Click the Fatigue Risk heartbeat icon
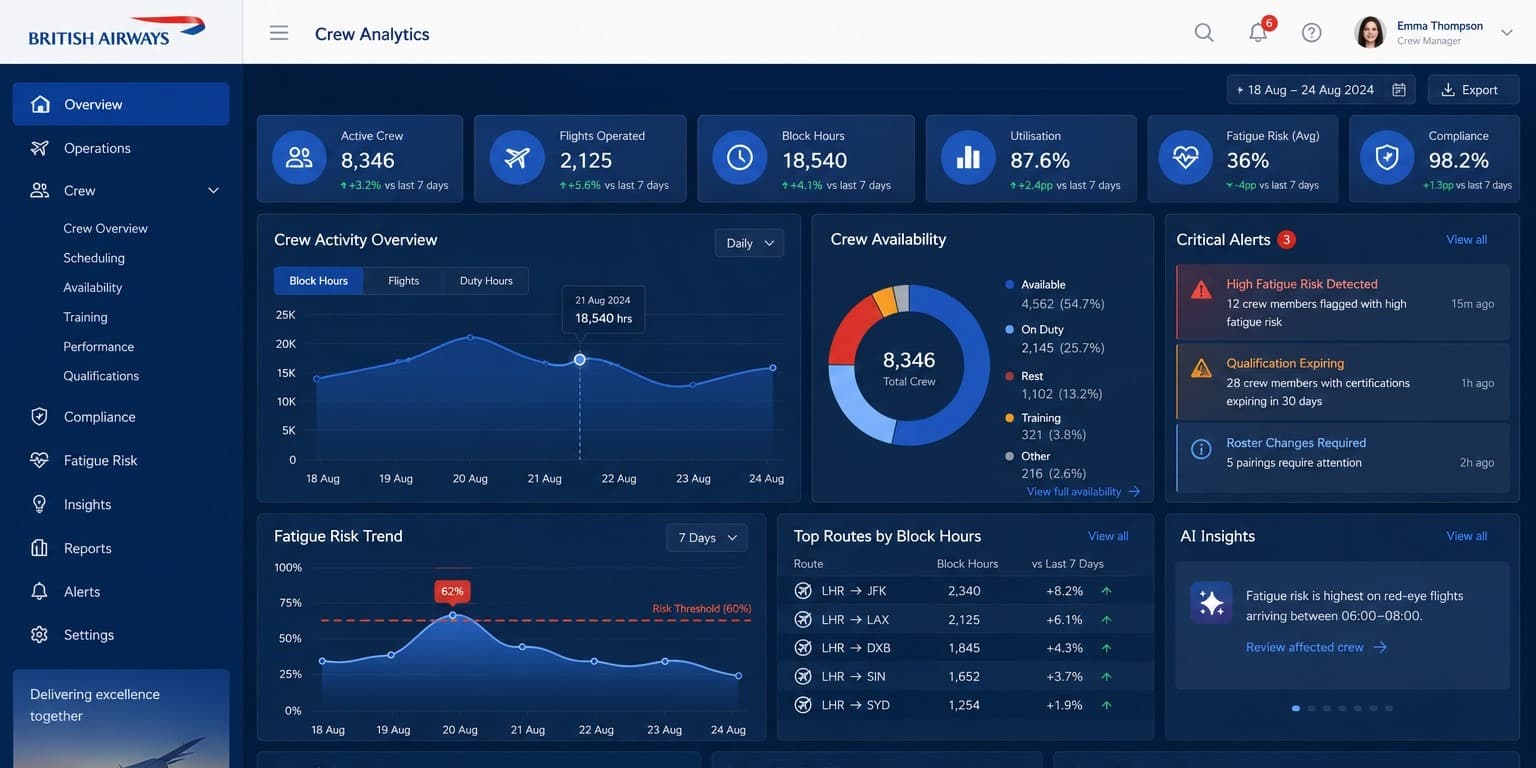Image resolution: width=1536 pixels, height=768 pixels. (1185, 158)
